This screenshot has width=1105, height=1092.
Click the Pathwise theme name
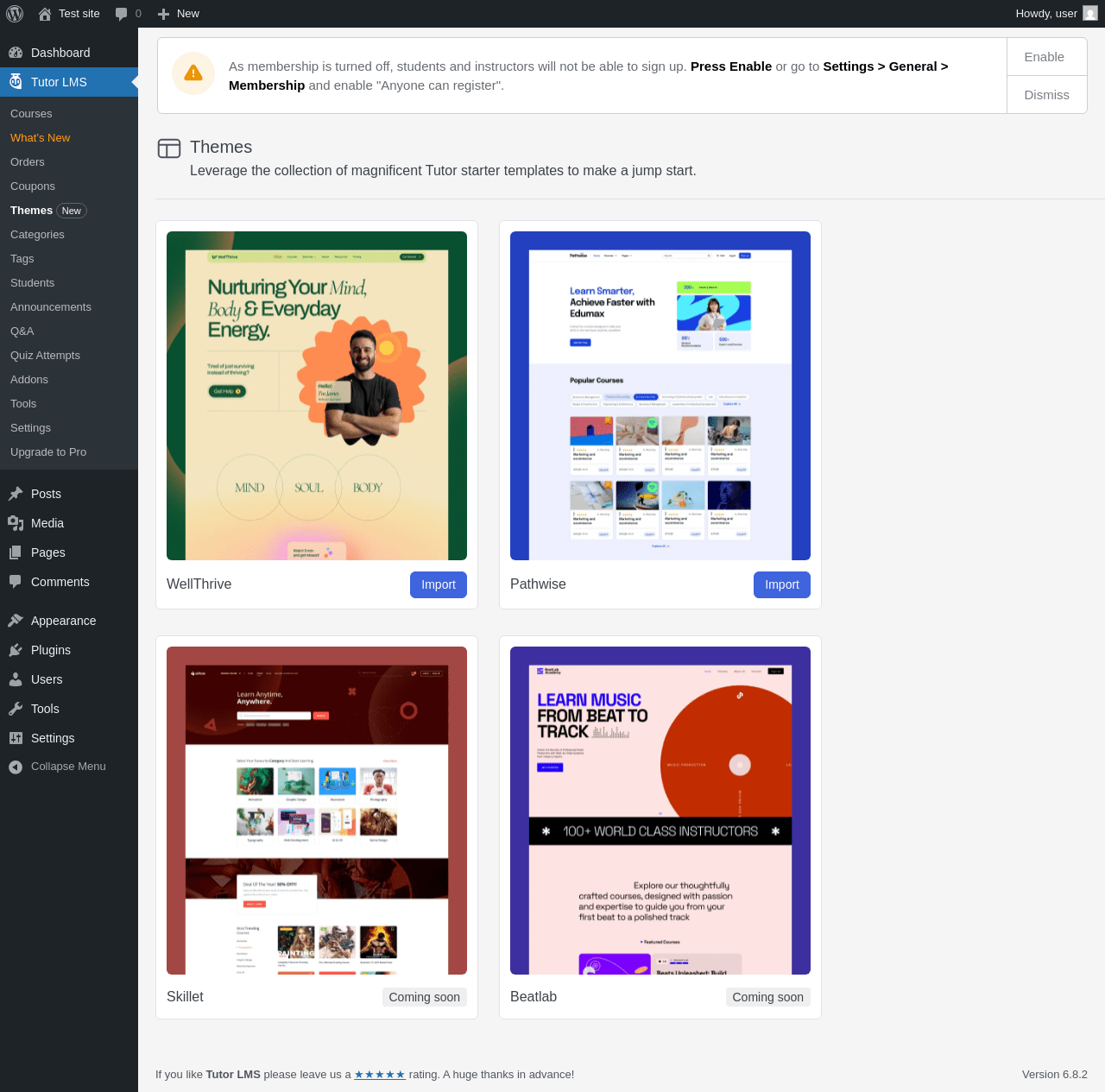click(538, 584)
